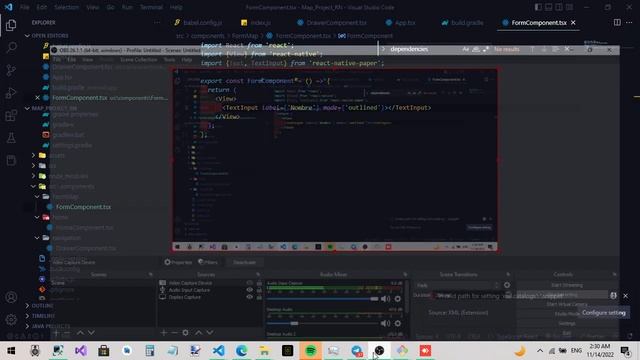Toggle visibility of Display Capture source

click(x=249, y=297)
